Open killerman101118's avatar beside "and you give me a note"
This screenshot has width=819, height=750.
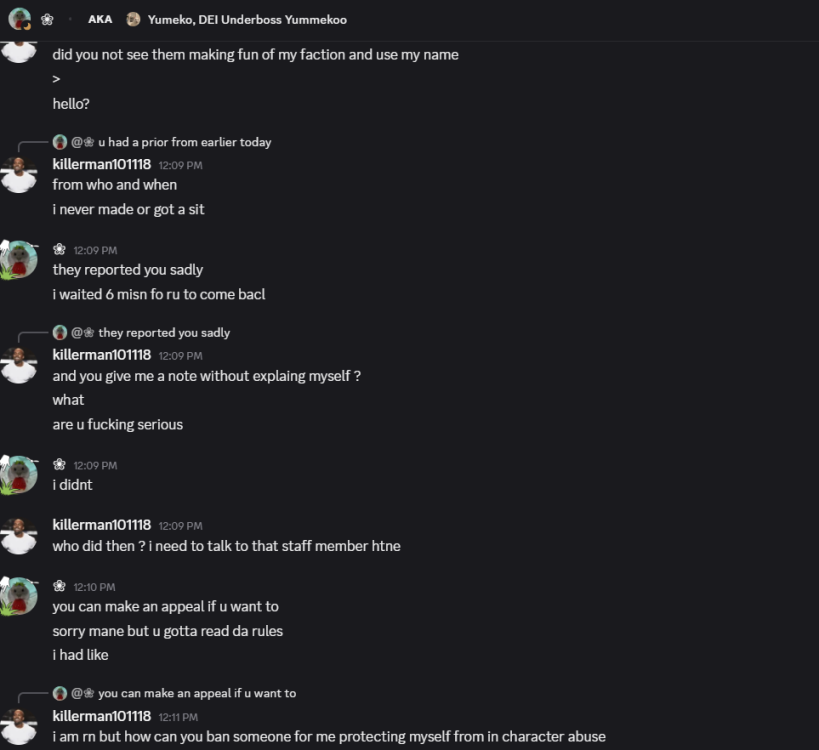pyautogui.click(x=19, y=365)
